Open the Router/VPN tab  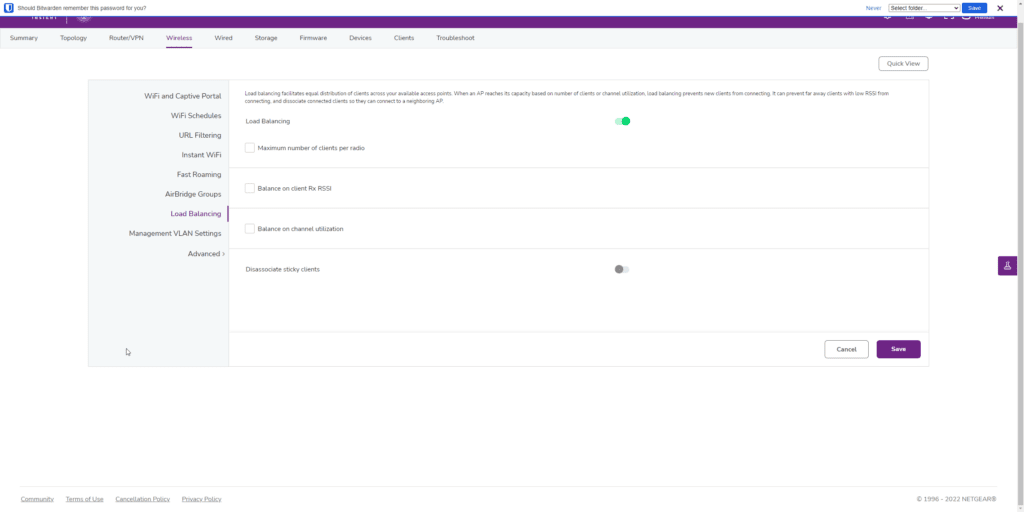tap(126, 38)
